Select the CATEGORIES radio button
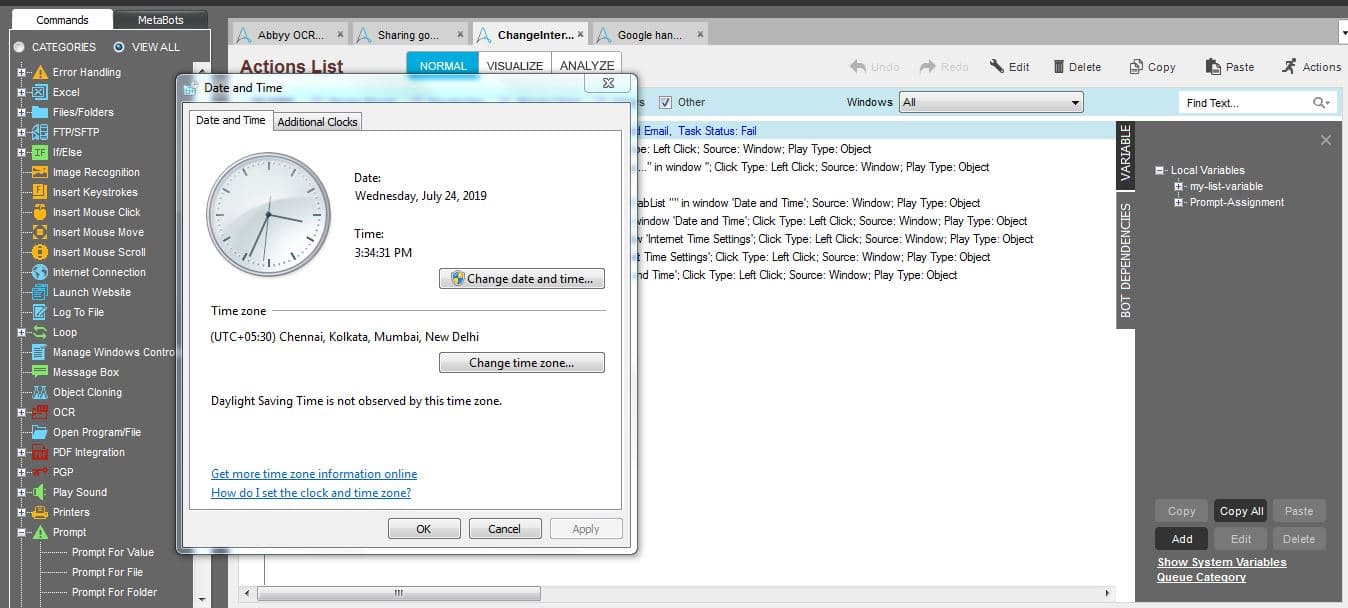 (x=19, y=47)
